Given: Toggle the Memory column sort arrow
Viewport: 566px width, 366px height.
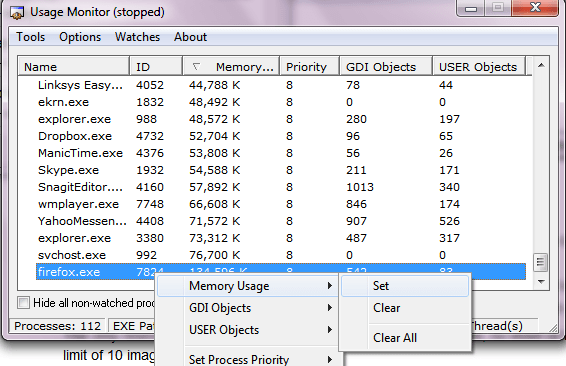Looking at the screenshot, I should pyautogui.click(x=196, y=67).
